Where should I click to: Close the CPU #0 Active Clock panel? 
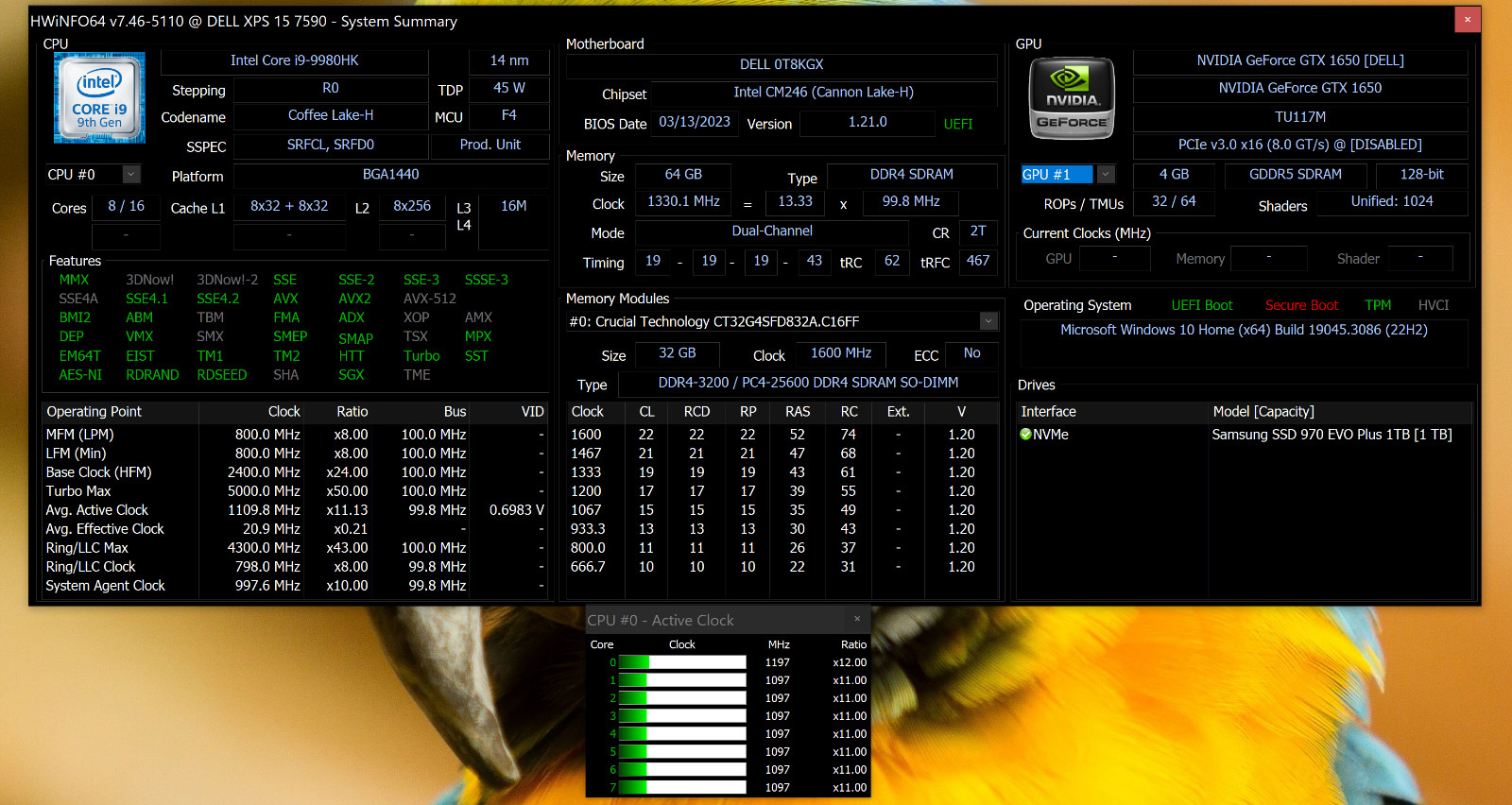[857, 620]
